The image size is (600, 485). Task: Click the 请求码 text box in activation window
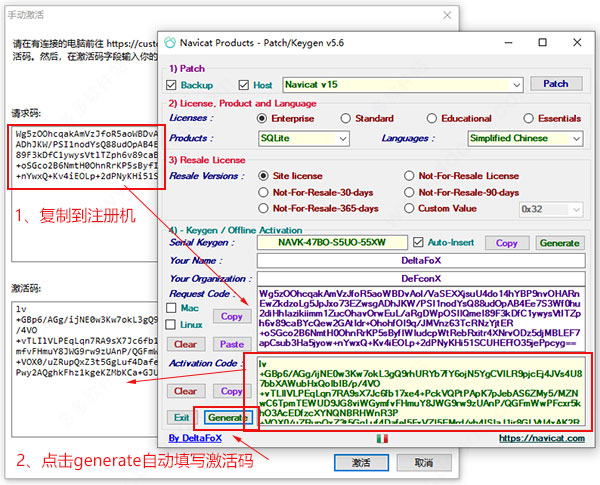[x=85, y=193]
